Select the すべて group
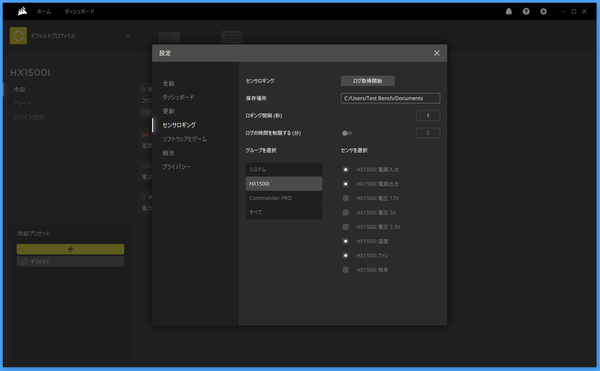Viewport: 600px width, 371px height. 284,212
